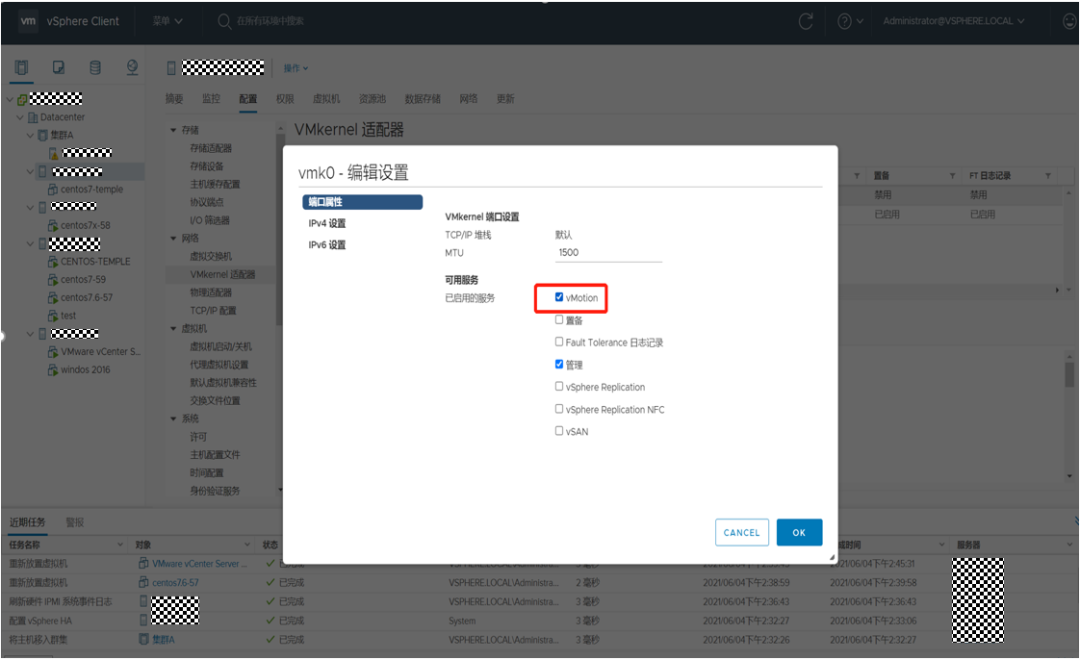1080x660 pixels.
Task: Open the 菜单 dropdown in header
Action: (167, 21)
